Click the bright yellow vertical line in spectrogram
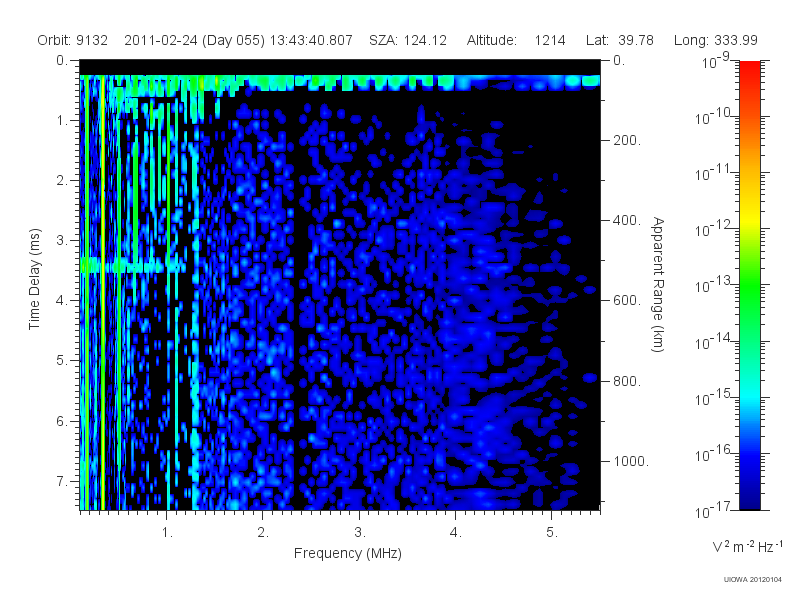 pos(103,293)
